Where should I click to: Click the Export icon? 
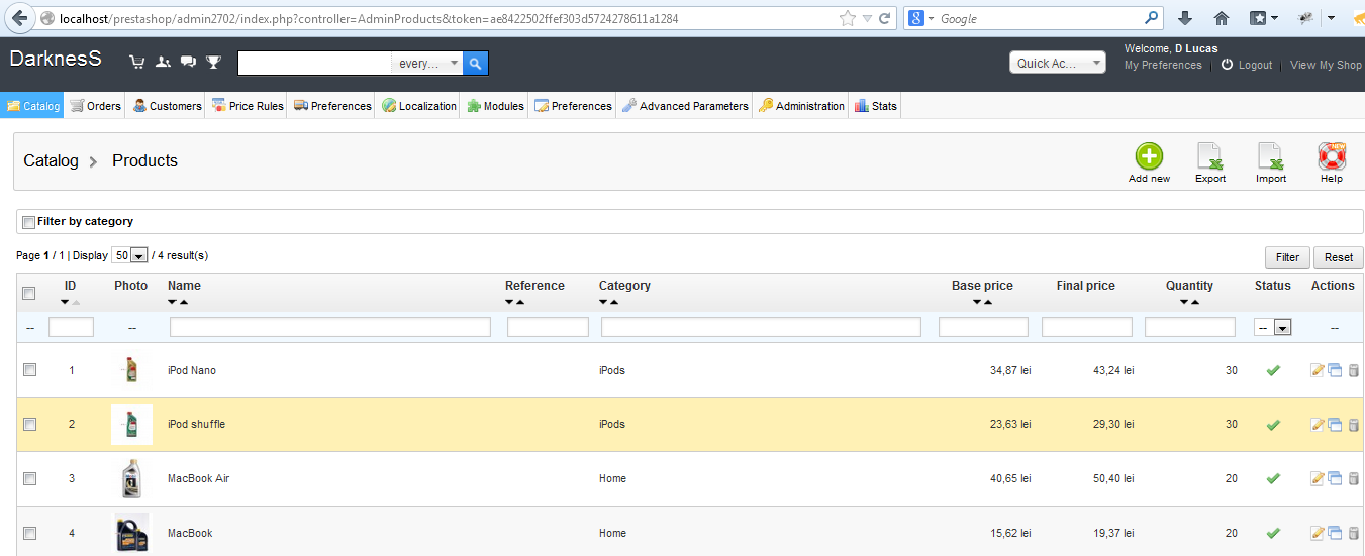[x=1210, y=156]
